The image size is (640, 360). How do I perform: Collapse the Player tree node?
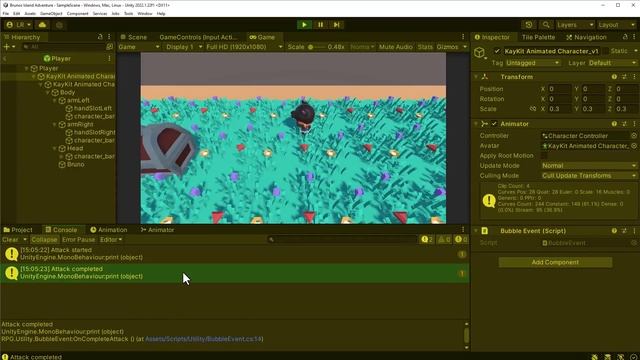tap(27, 68)
